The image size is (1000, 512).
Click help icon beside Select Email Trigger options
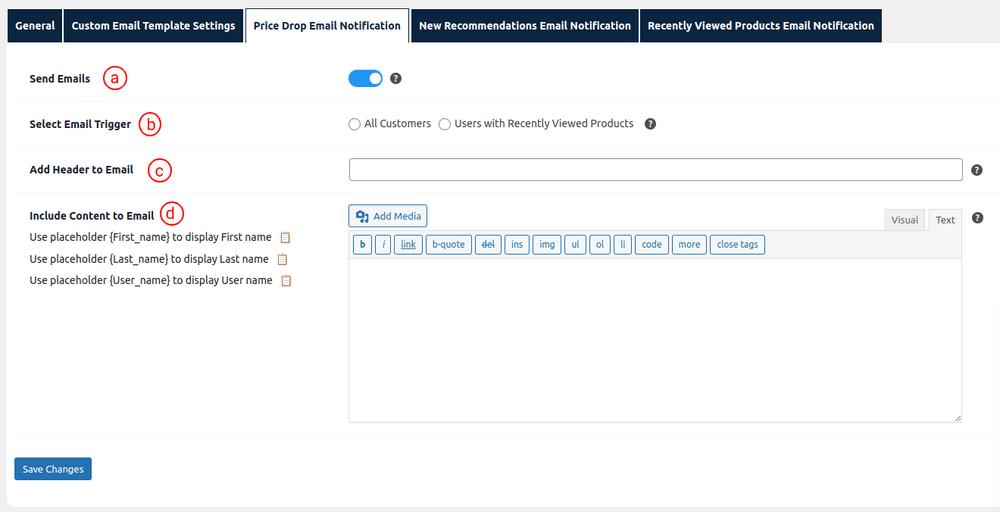(650, 124)
